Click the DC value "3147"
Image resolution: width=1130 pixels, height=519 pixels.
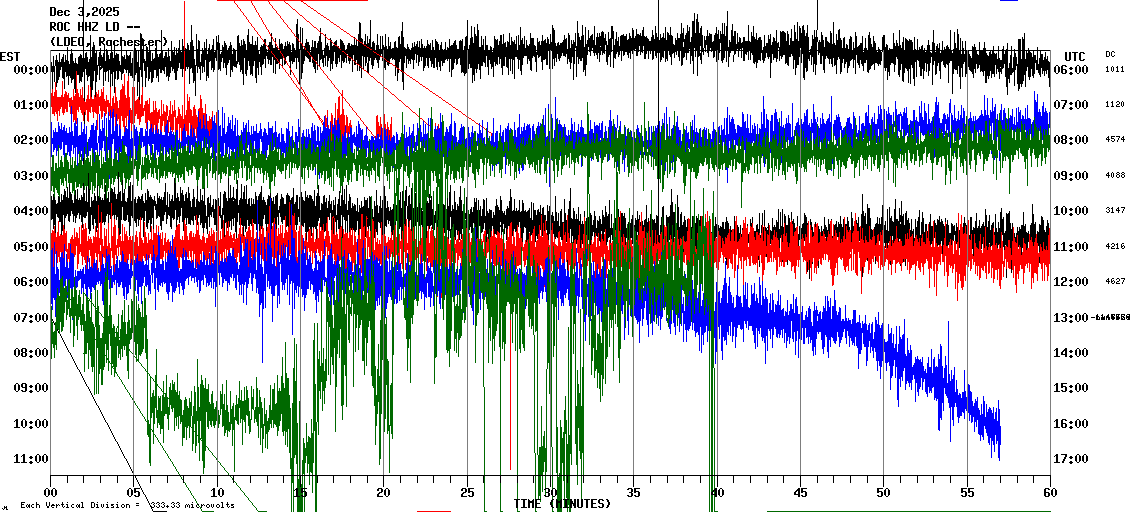(x=1114, y=211)
